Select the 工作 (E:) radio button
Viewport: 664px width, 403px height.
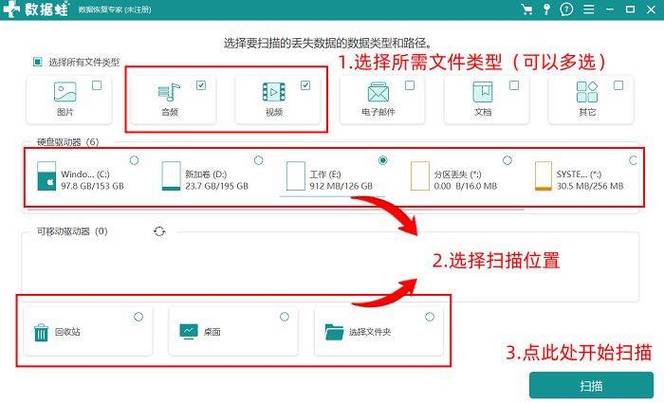[383, 160]
